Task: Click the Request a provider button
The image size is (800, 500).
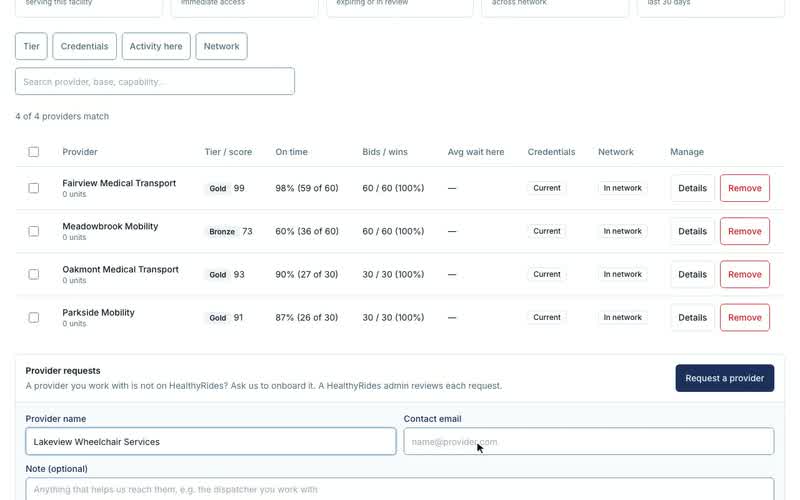Action: click(x=724, y=378)
